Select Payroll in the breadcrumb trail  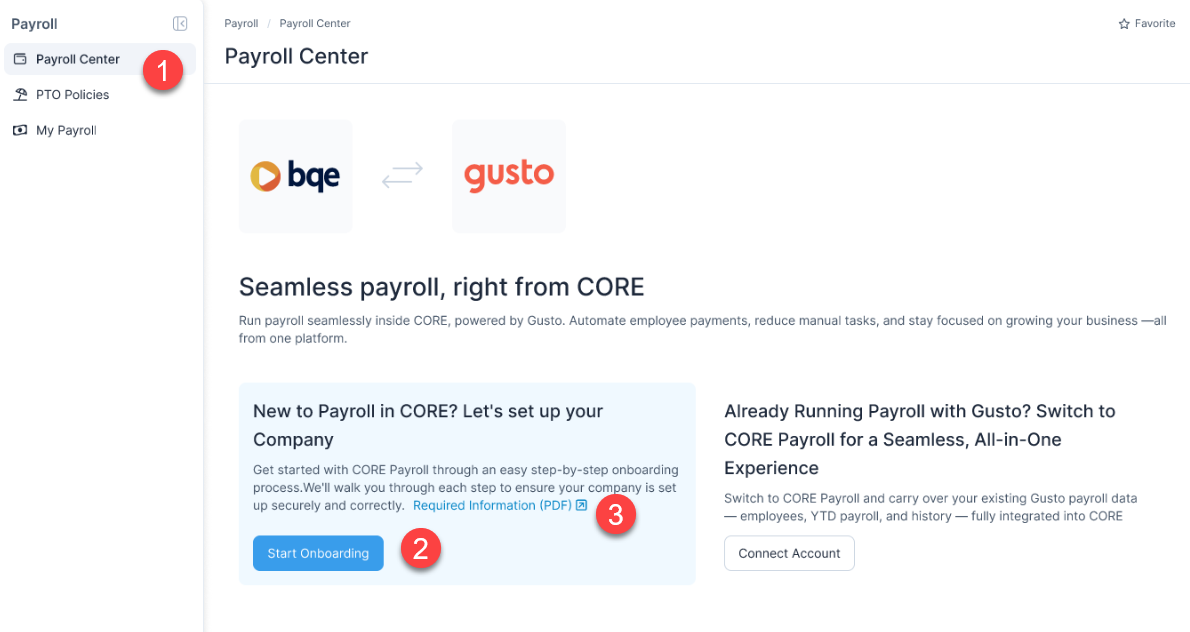pyautogui.click(x=241, y=23)
